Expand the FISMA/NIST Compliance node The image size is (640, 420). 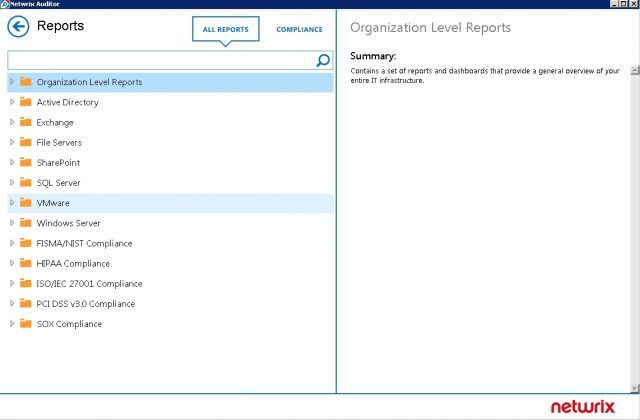coord(12,243)
